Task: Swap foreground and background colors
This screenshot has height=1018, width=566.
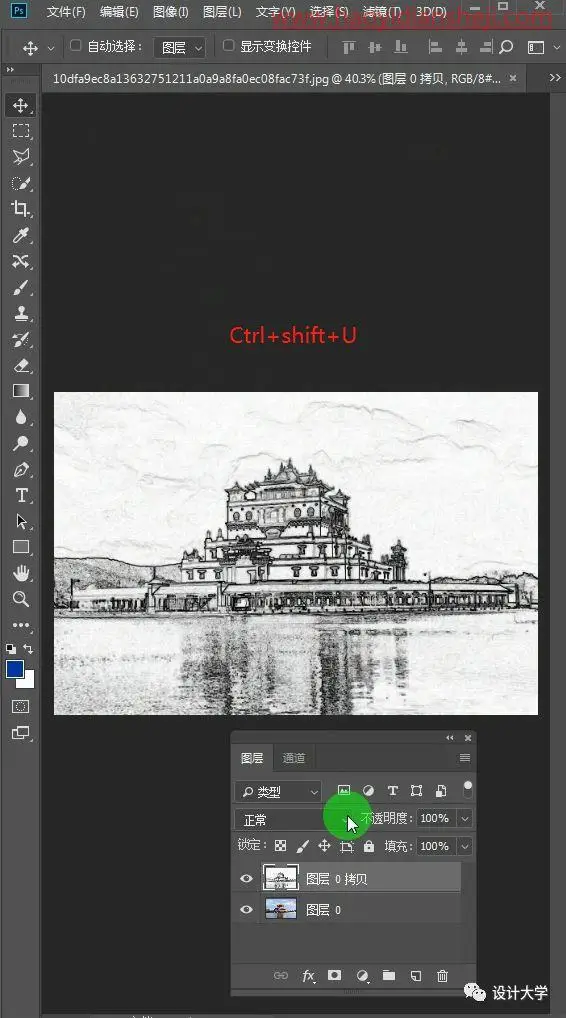Action: pos(28,648)
